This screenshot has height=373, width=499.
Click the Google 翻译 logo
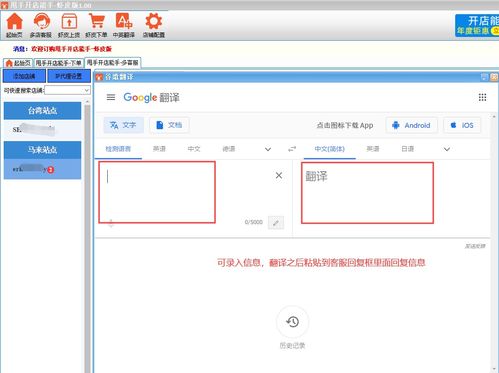[x=151, y=97]
